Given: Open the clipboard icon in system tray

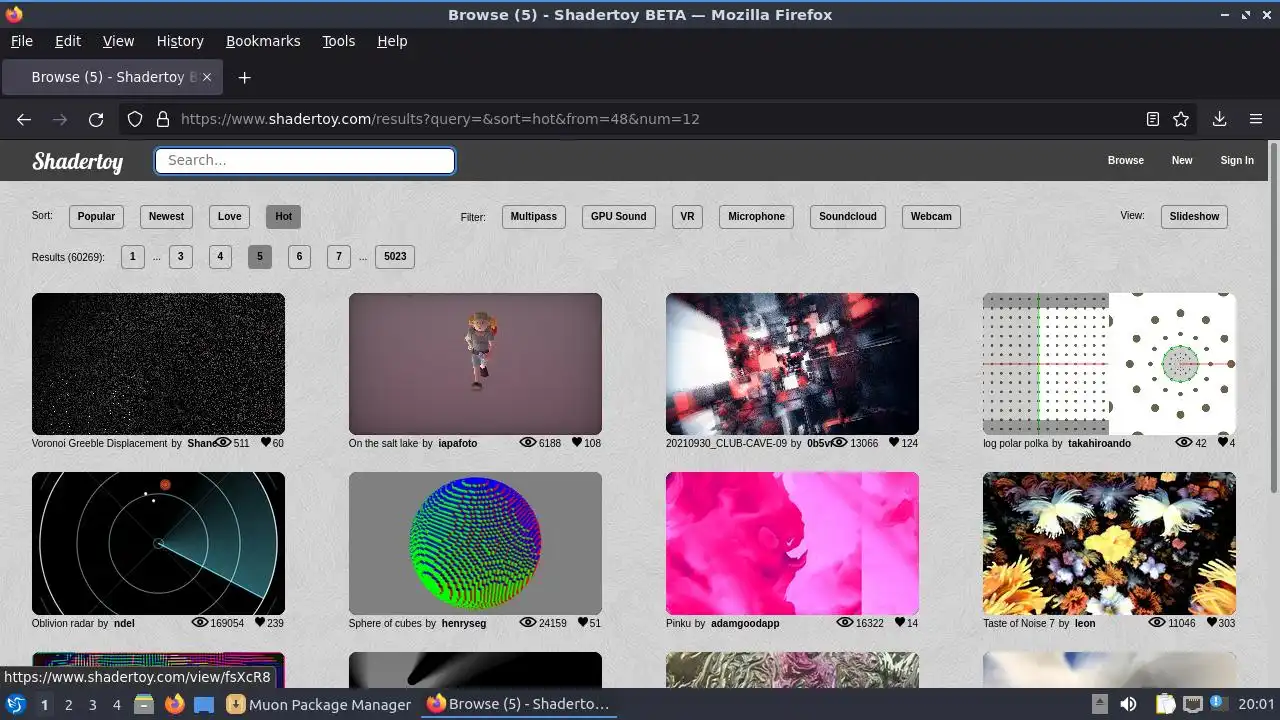Looking at the screenshot, I should click(1165, 704).
